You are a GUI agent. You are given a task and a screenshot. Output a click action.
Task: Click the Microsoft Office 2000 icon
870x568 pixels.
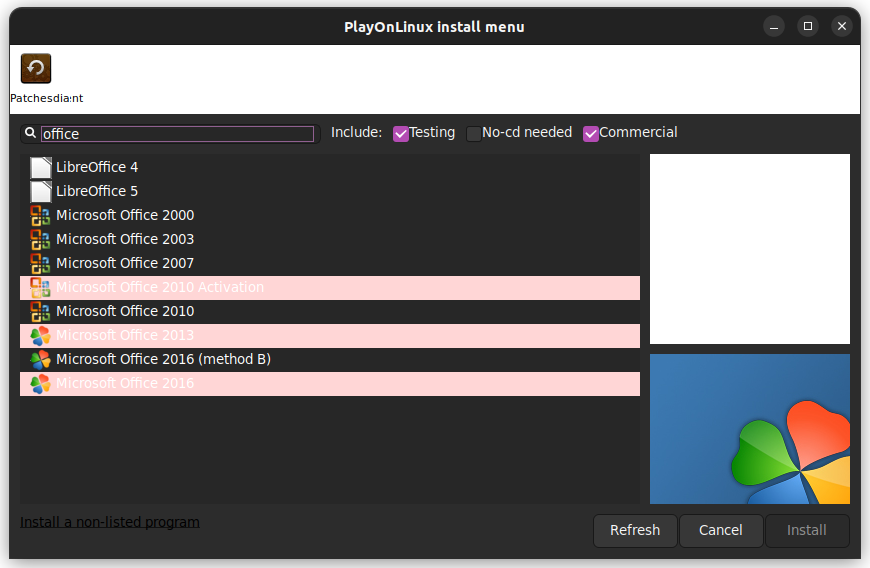coord(41,215)
